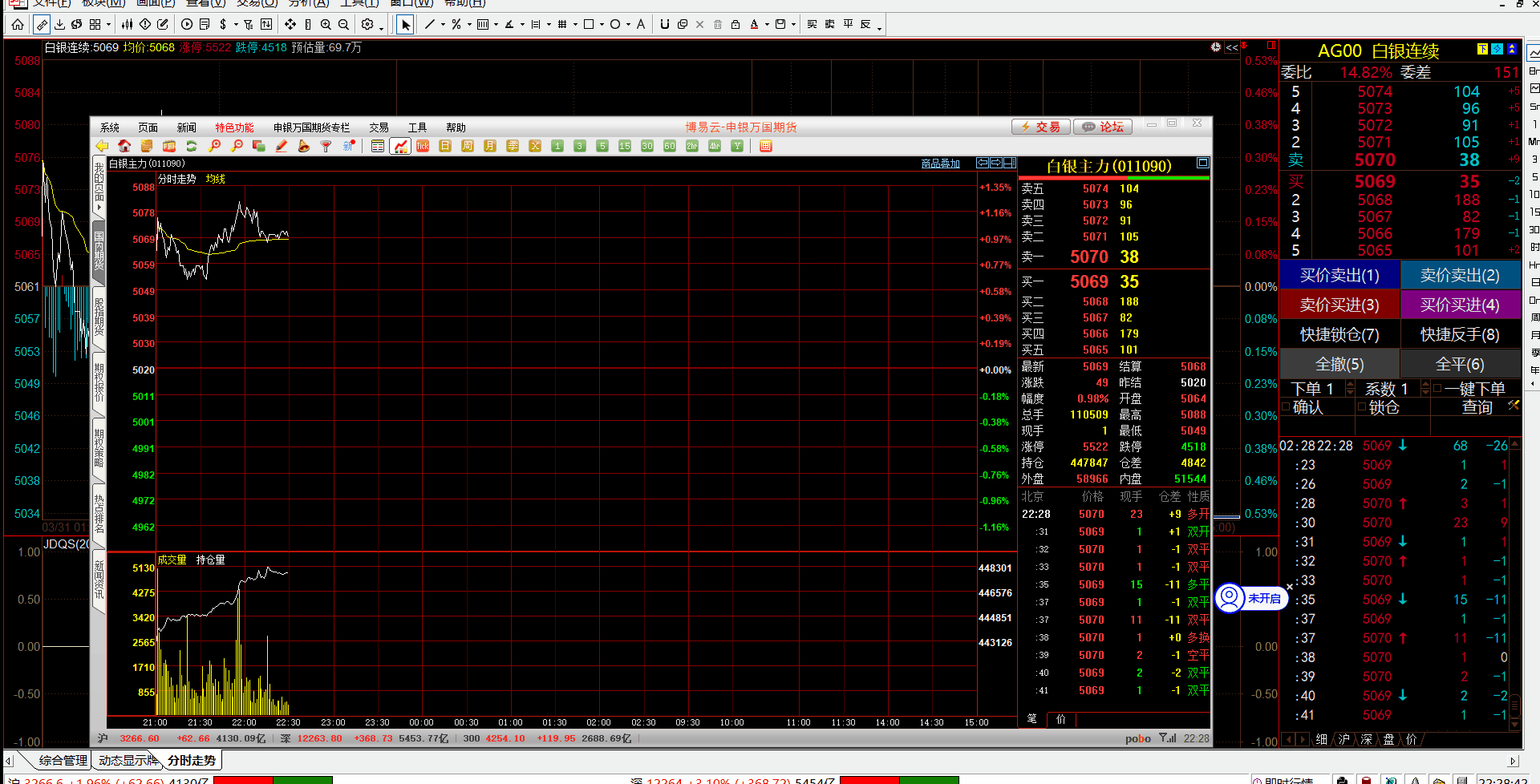Image resolution: width=1540 pixels, height=784 pixels.
Task: Click 卖价买进(3) button
Action: [1339, 305]
